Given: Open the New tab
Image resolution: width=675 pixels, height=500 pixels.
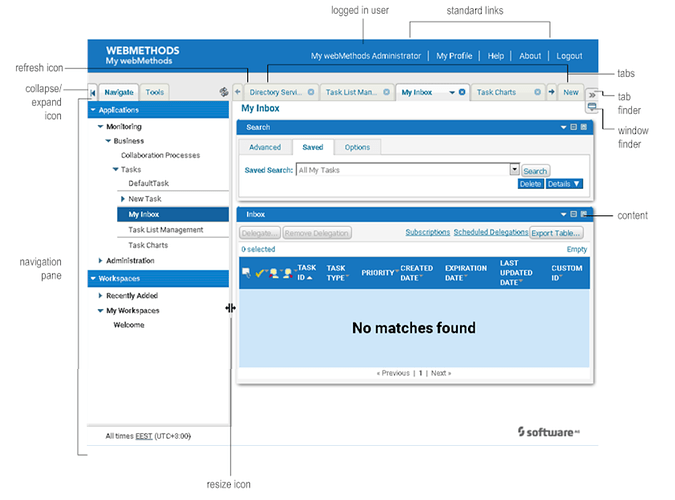Looking at the screenshot, I should pos(571,92).
